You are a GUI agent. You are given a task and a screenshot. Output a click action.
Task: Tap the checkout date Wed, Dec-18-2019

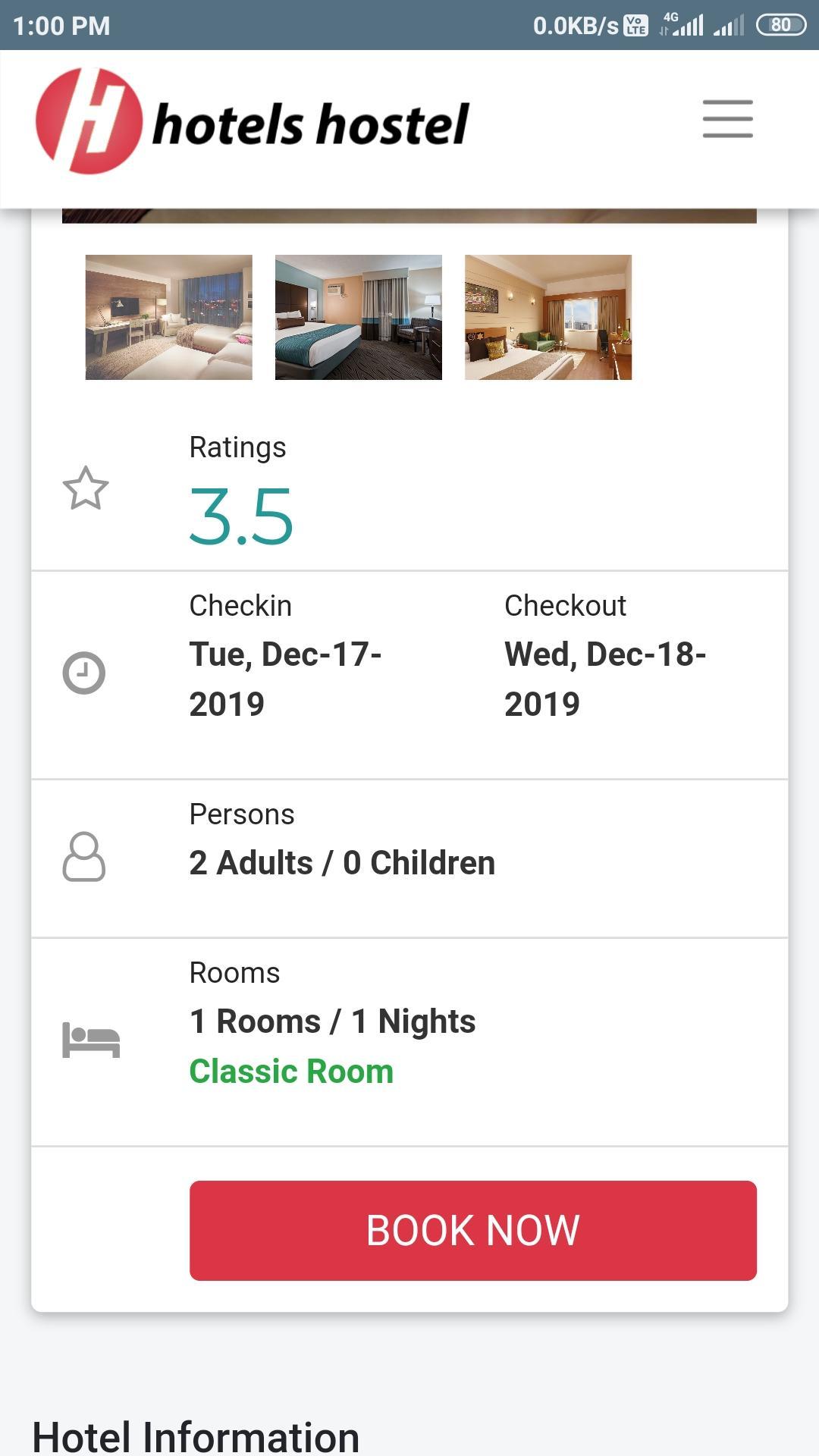tap(605, 679)
